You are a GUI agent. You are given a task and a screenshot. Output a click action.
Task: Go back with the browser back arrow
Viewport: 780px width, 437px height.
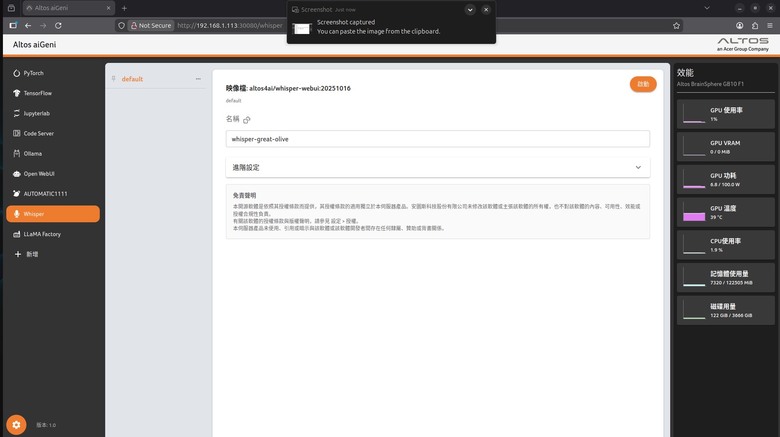click(x=28, y=25)
